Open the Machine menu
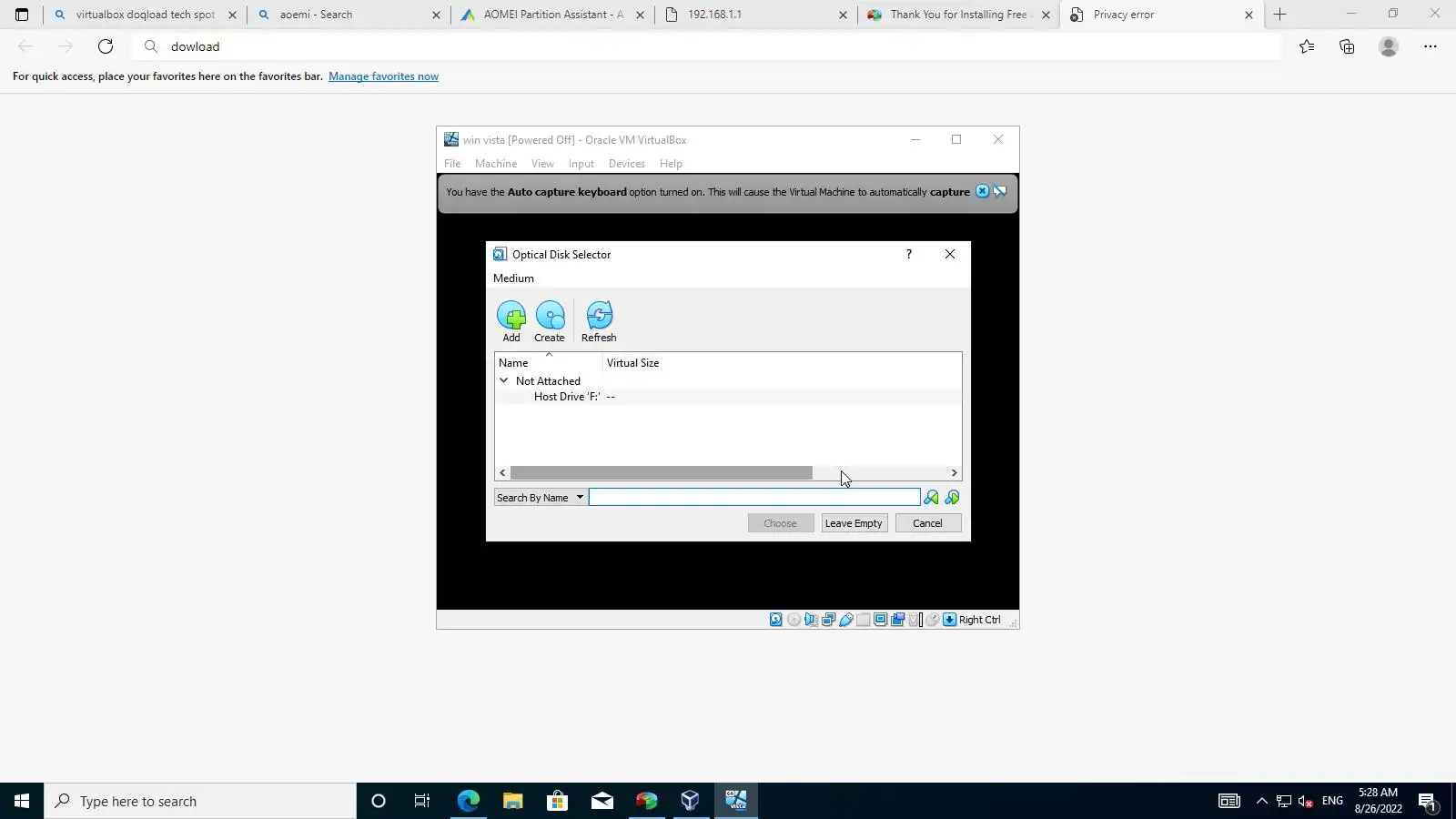 pos(496,164)
